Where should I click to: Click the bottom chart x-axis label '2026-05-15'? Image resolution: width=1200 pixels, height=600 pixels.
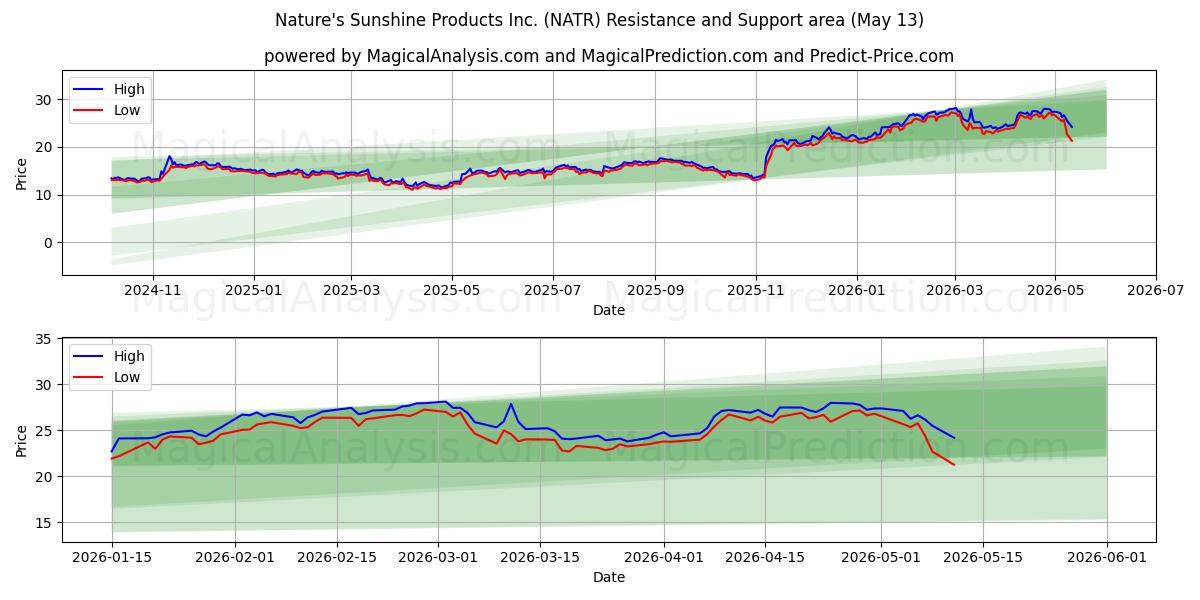coord(983,557)
